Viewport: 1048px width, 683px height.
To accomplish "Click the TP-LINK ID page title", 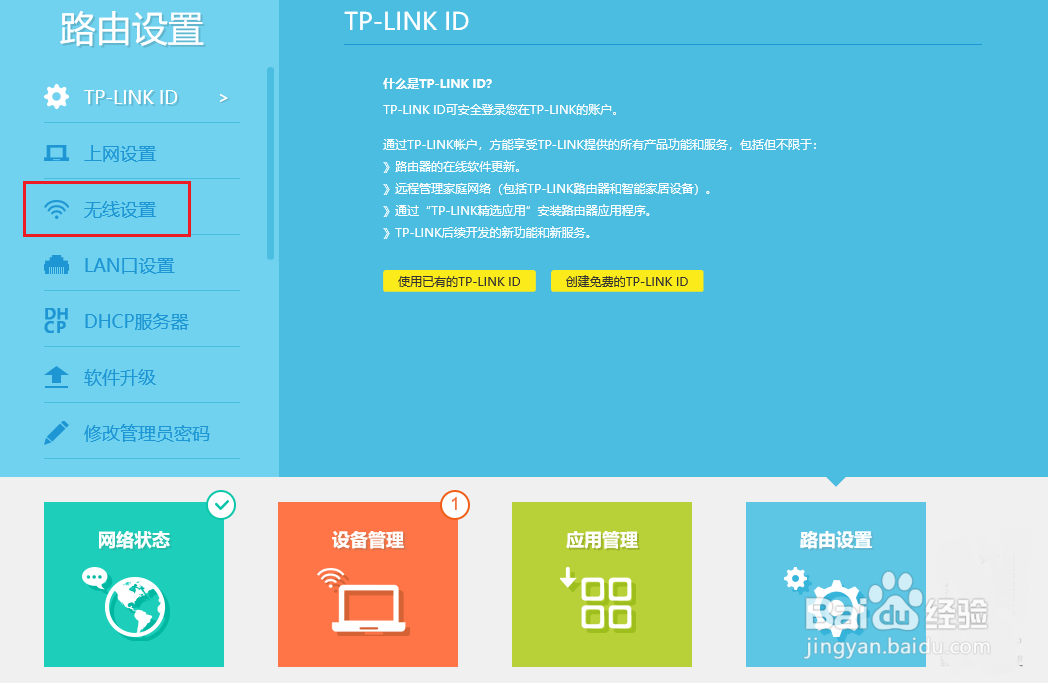I will [x=406, y=21].
